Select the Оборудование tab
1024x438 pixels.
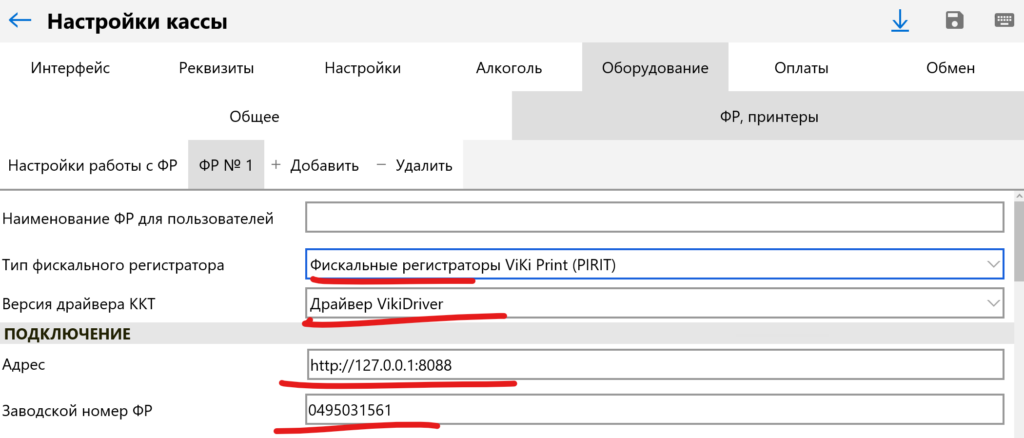pyautogui.click(x=655, y=68)
